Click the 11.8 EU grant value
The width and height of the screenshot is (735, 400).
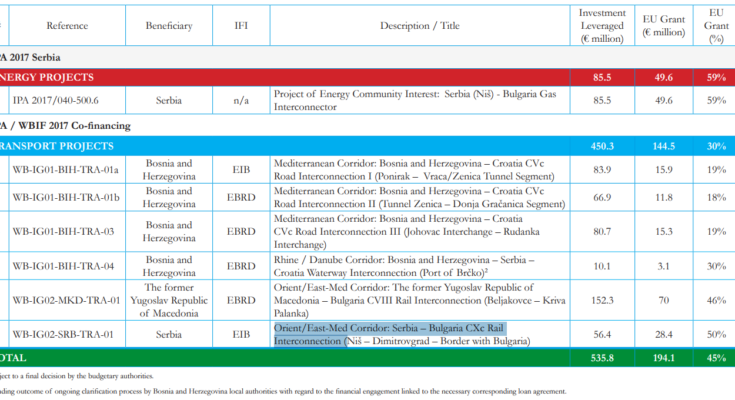[x=664, y=197]
